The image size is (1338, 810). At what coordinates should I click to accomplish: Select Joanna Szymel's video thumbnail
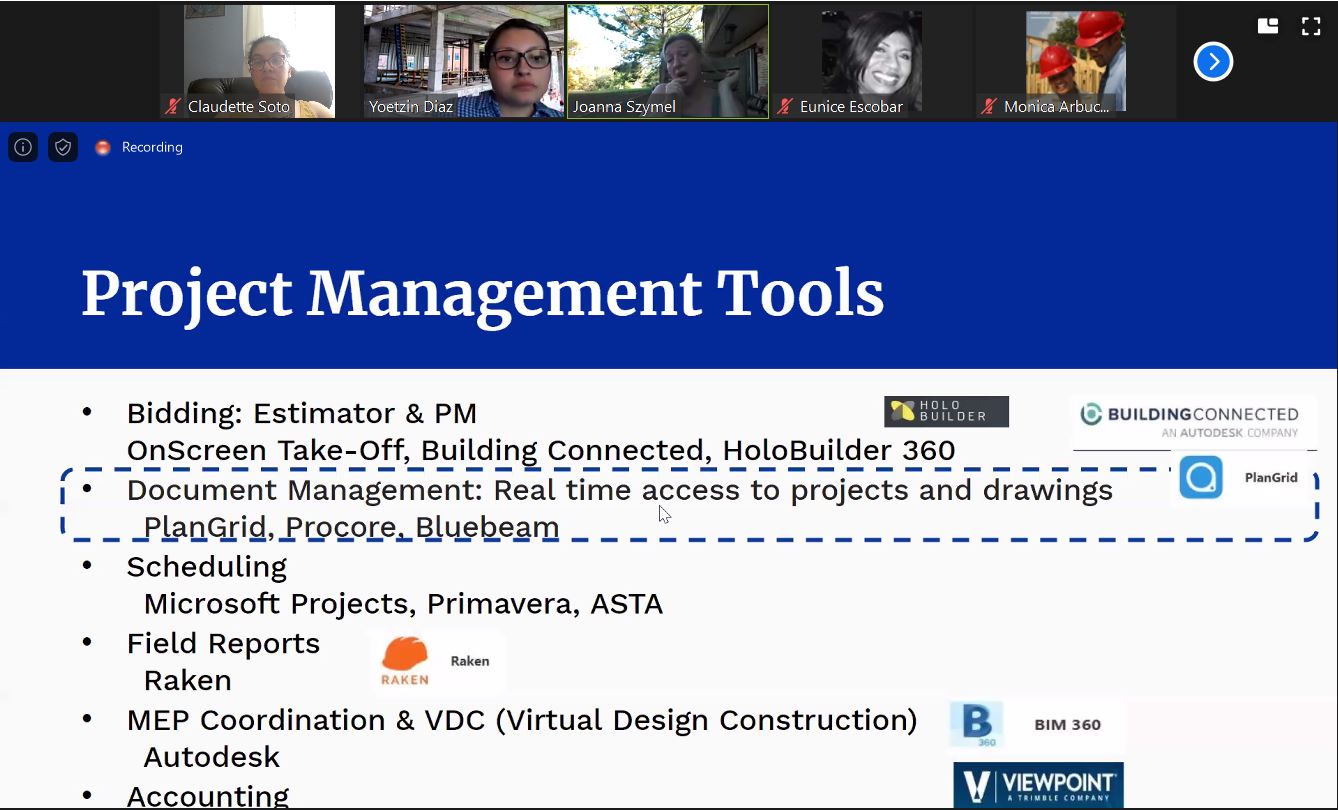click(668, 61)
